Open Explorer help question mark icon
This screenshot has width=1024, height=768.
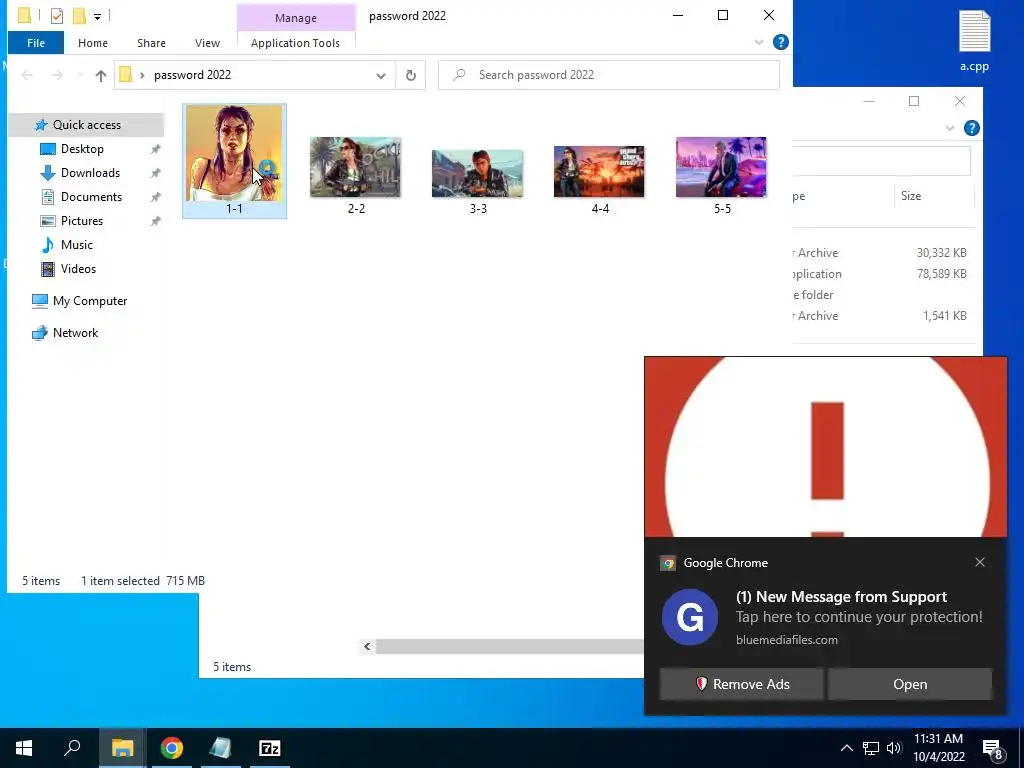pyautogui.click(x=780, y=42)
